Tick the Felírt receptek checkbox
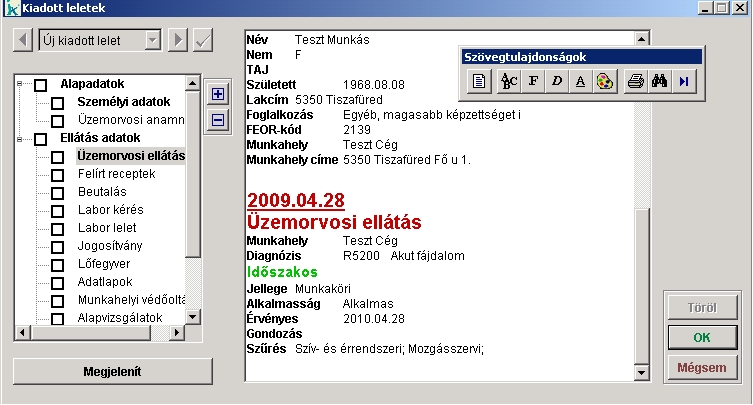Image resolution: width=753 pixels, height=405 pixels. [x=58, y=175]
